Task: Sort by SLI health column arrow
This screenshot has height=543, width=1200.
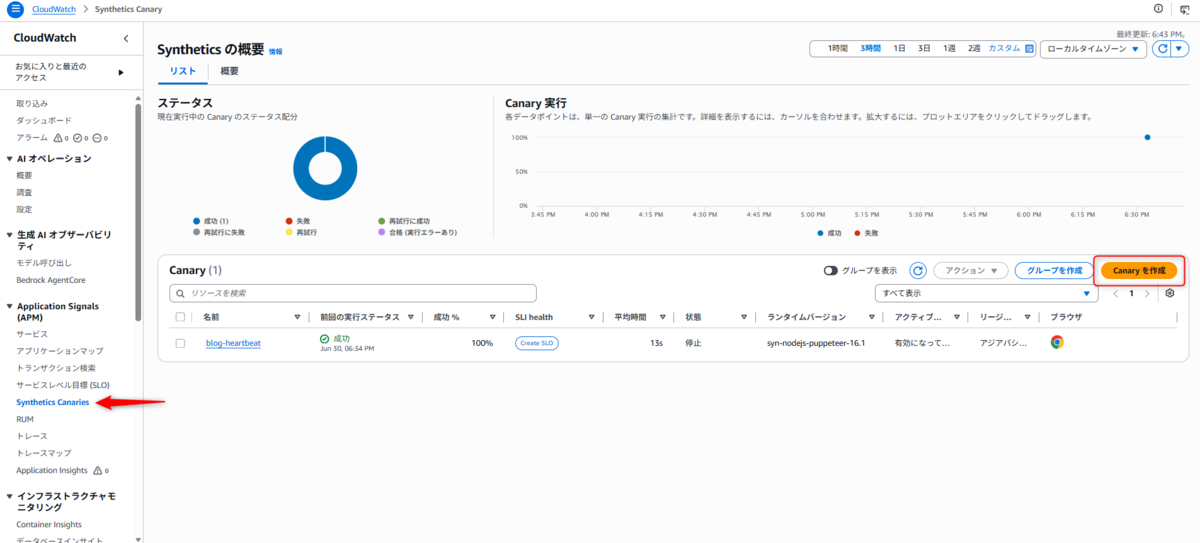Action: [591, 317]
